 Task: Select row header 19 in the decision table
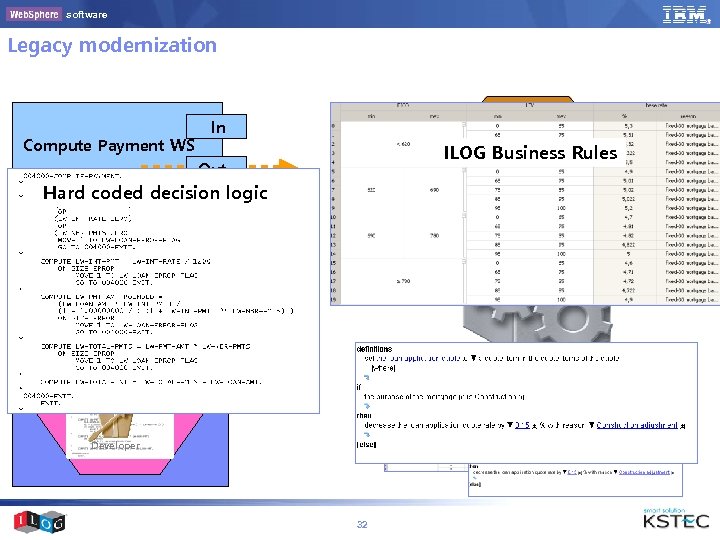334,299
